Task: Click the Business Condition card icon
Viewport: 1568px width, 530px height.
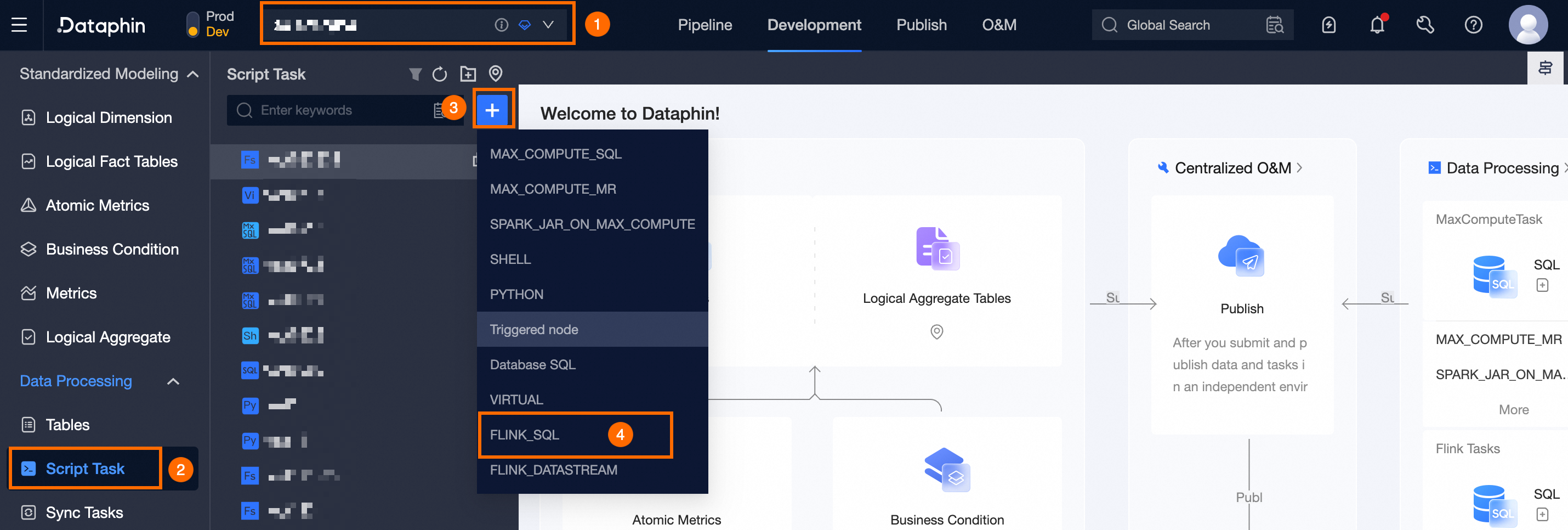Action: point(947,470)
